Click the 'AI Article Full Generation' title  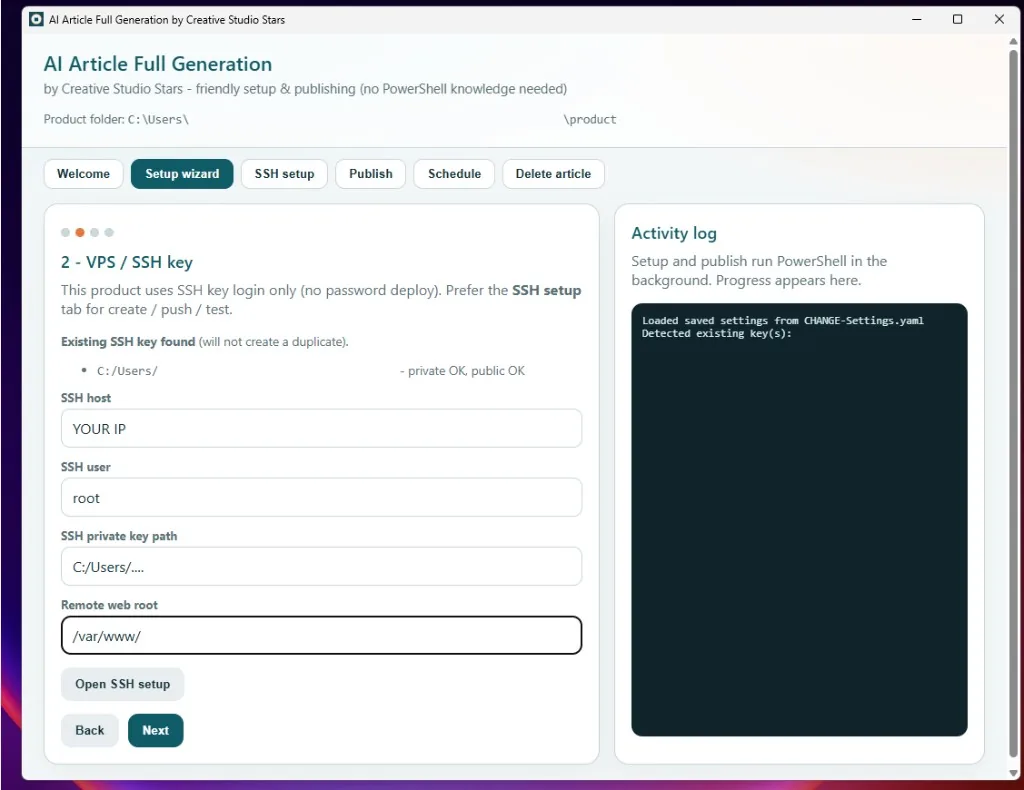tap(157, 64)
